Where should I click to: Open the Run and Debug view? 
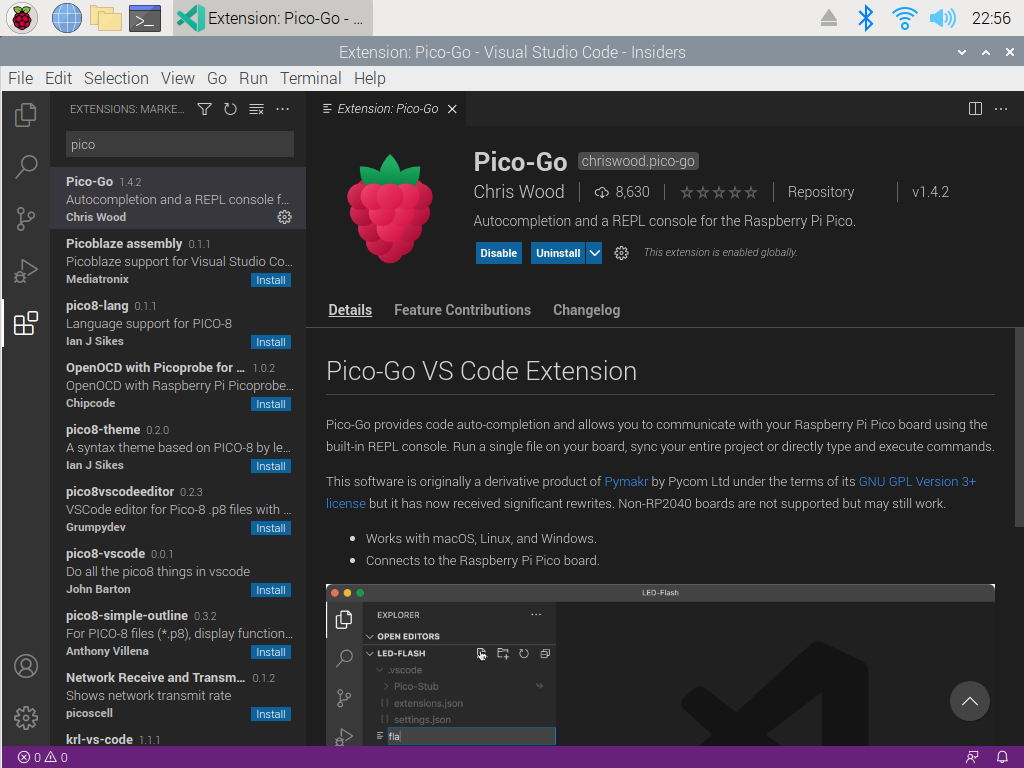25,271
